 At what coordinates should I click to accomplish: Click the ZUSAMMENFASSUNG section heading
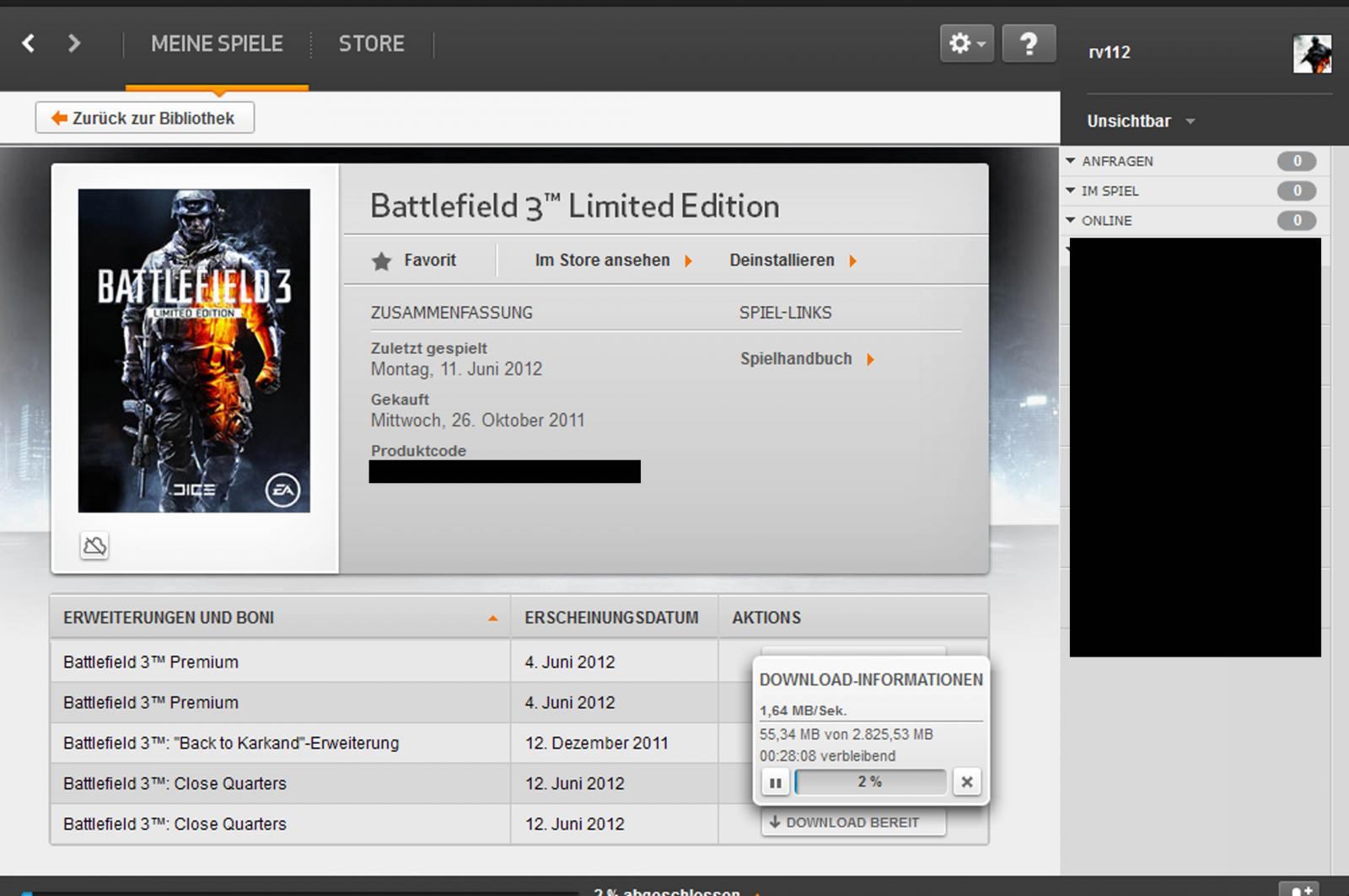pyautogui.click(x=452, y=313)
